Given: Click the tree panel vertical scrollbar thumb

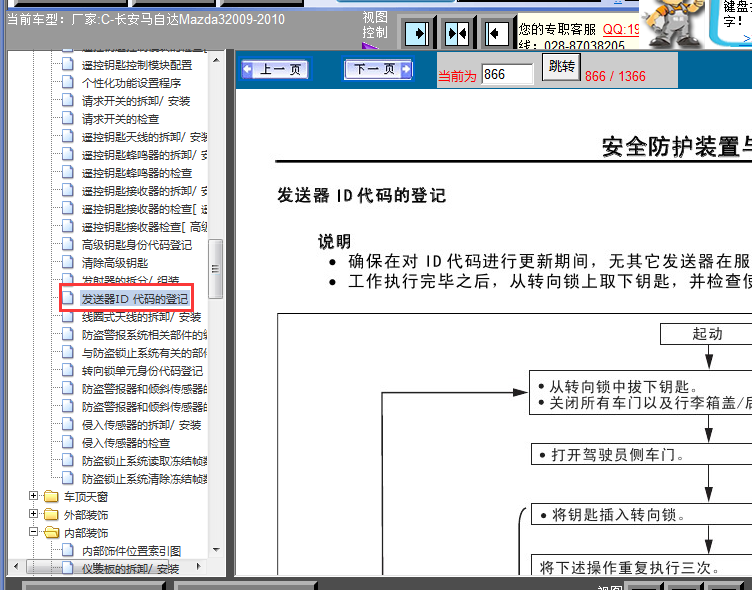Looking at the screenshot, I should tap(215, 268).
